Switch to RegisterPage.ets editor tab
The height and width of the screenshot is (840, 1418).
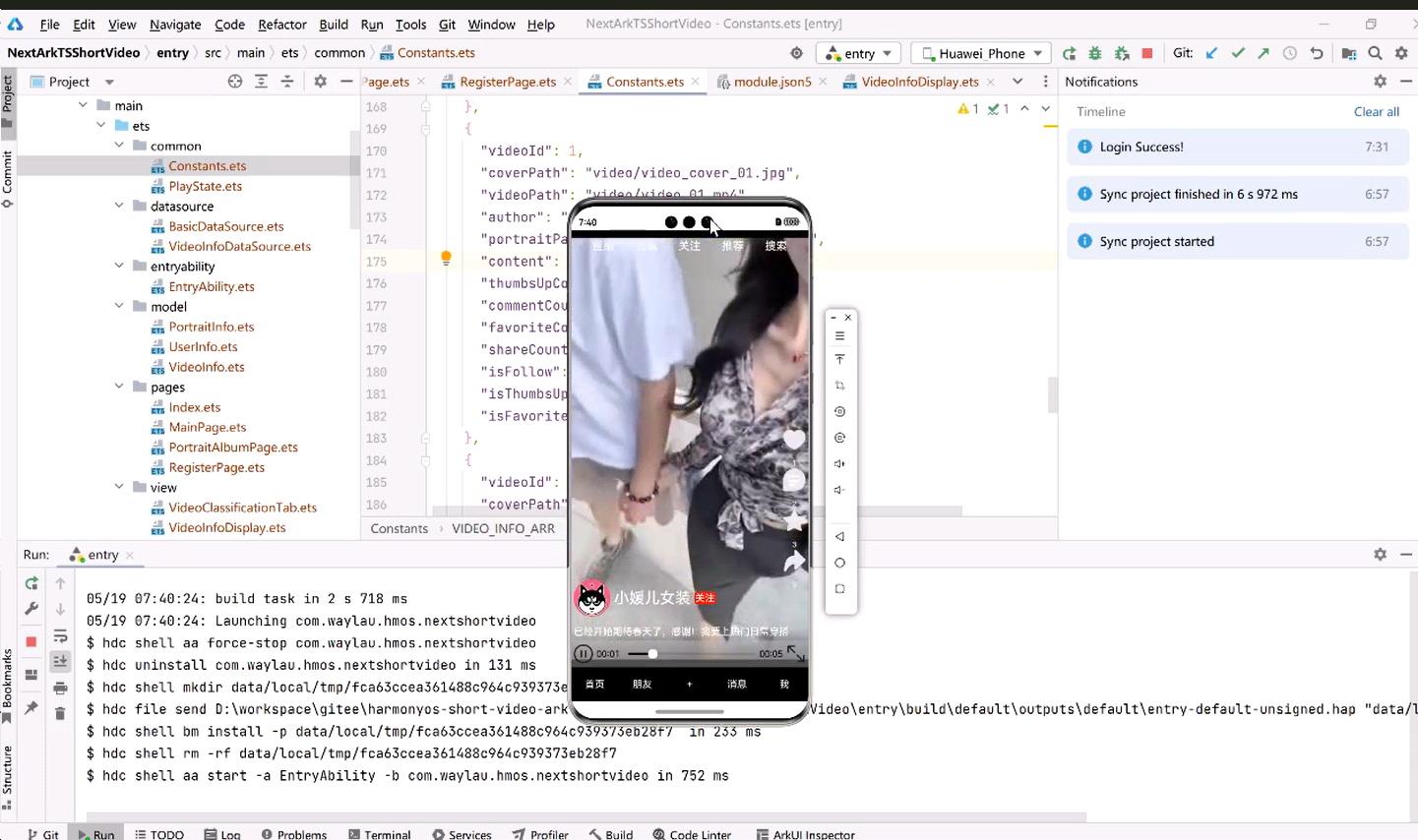507,82
